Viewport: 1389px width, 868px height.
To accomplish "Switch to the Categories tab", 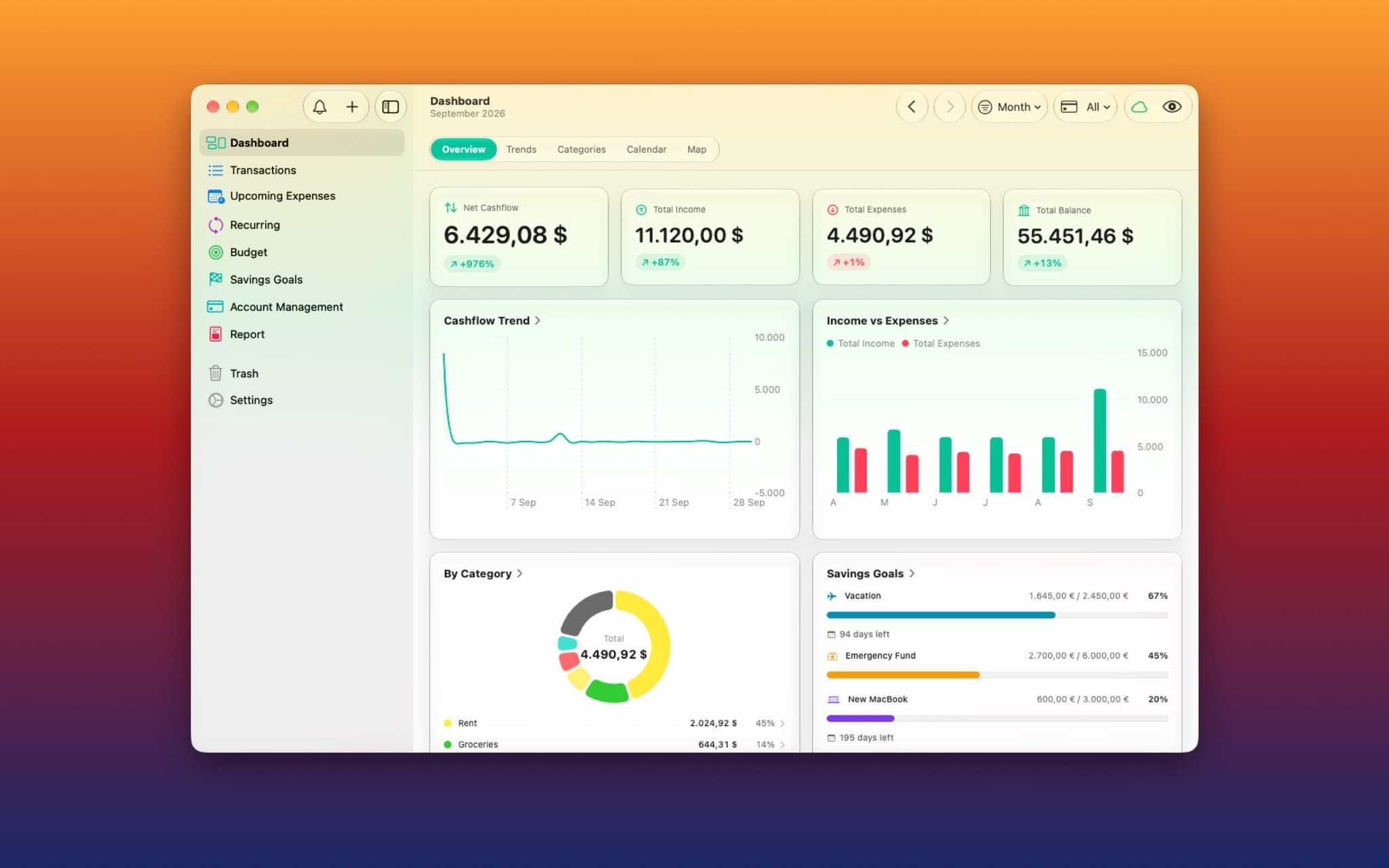I will [x=581, y=149].
